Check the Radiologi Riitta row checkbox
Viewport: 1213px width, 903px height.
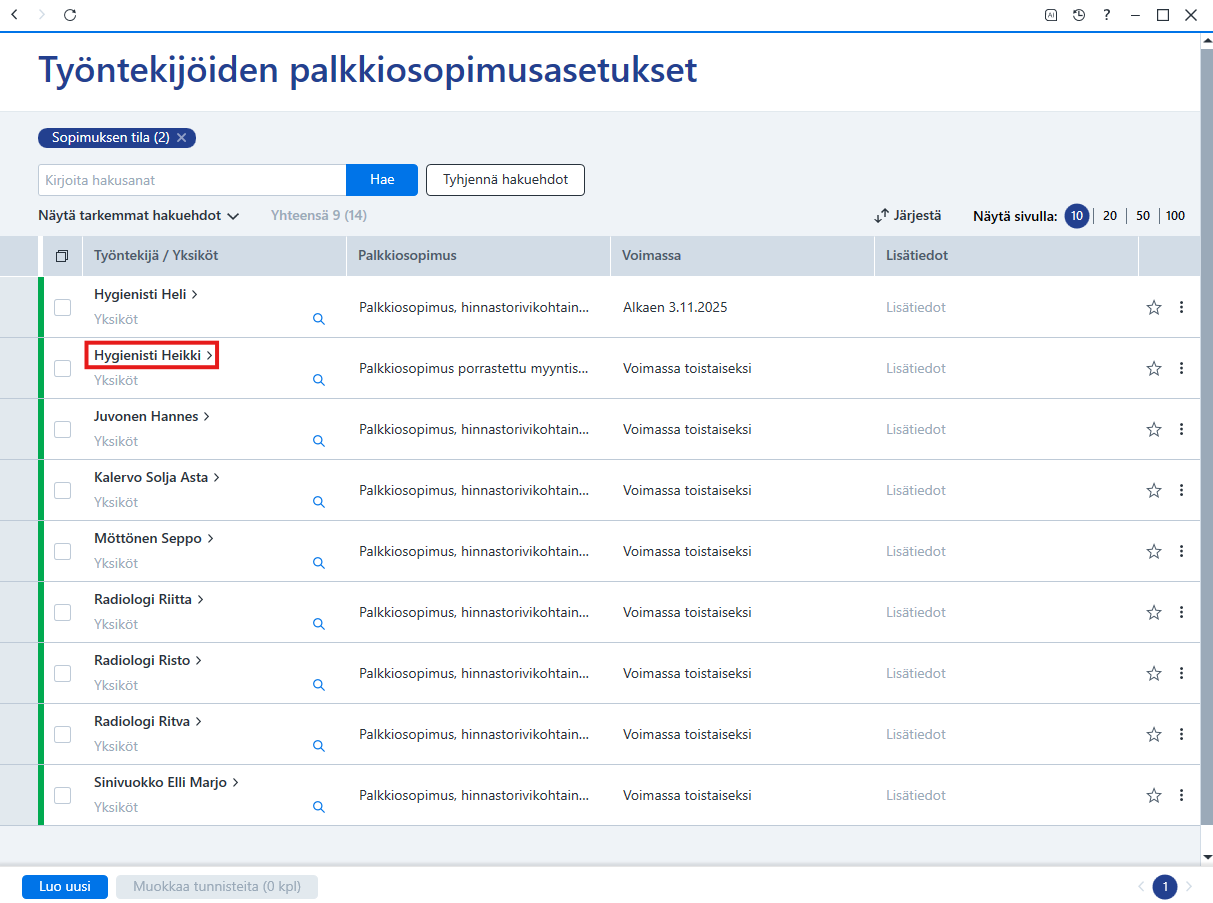(62, 612)
